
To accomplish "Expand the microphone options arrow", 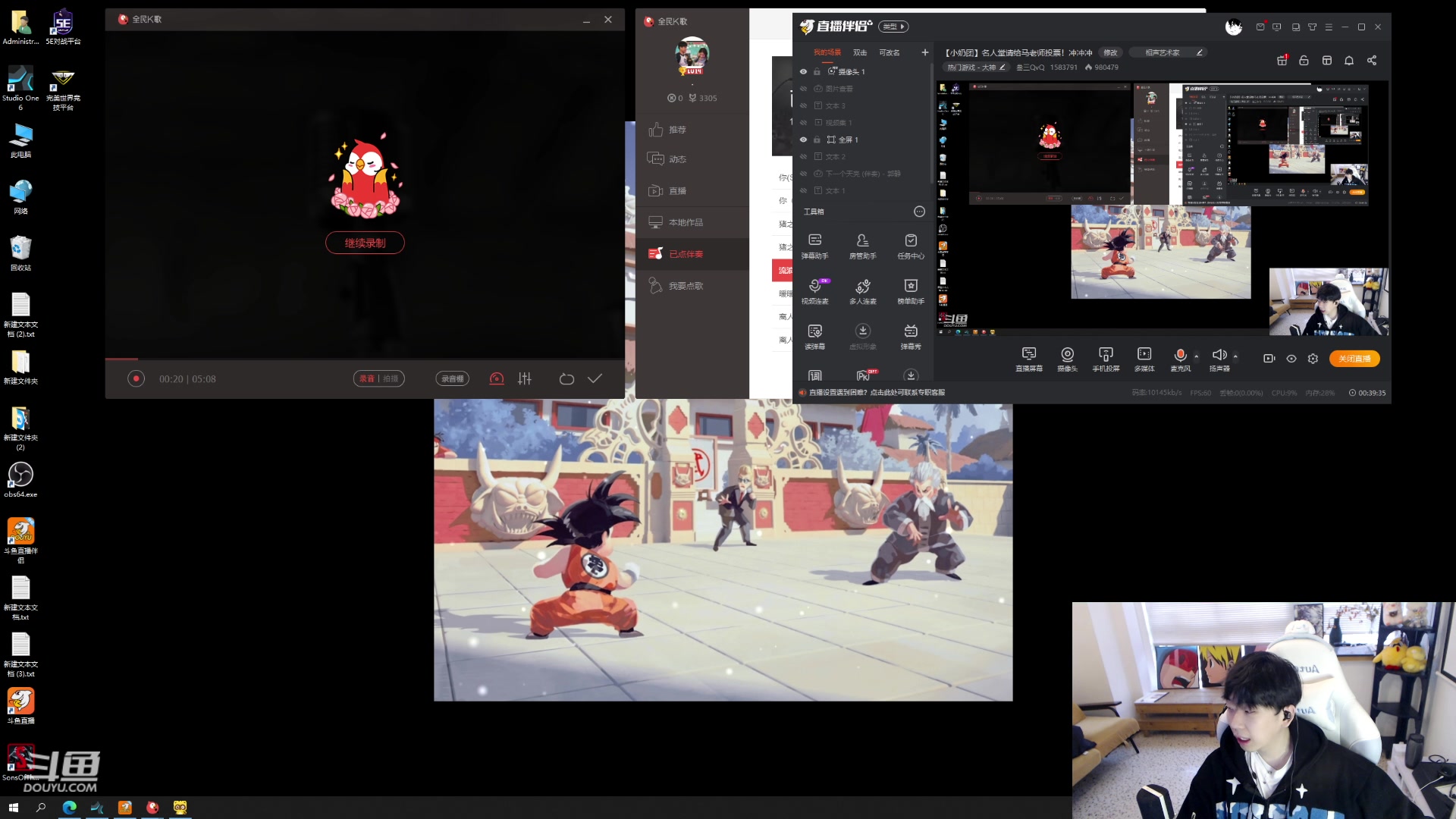I will tap(1197, 356).
